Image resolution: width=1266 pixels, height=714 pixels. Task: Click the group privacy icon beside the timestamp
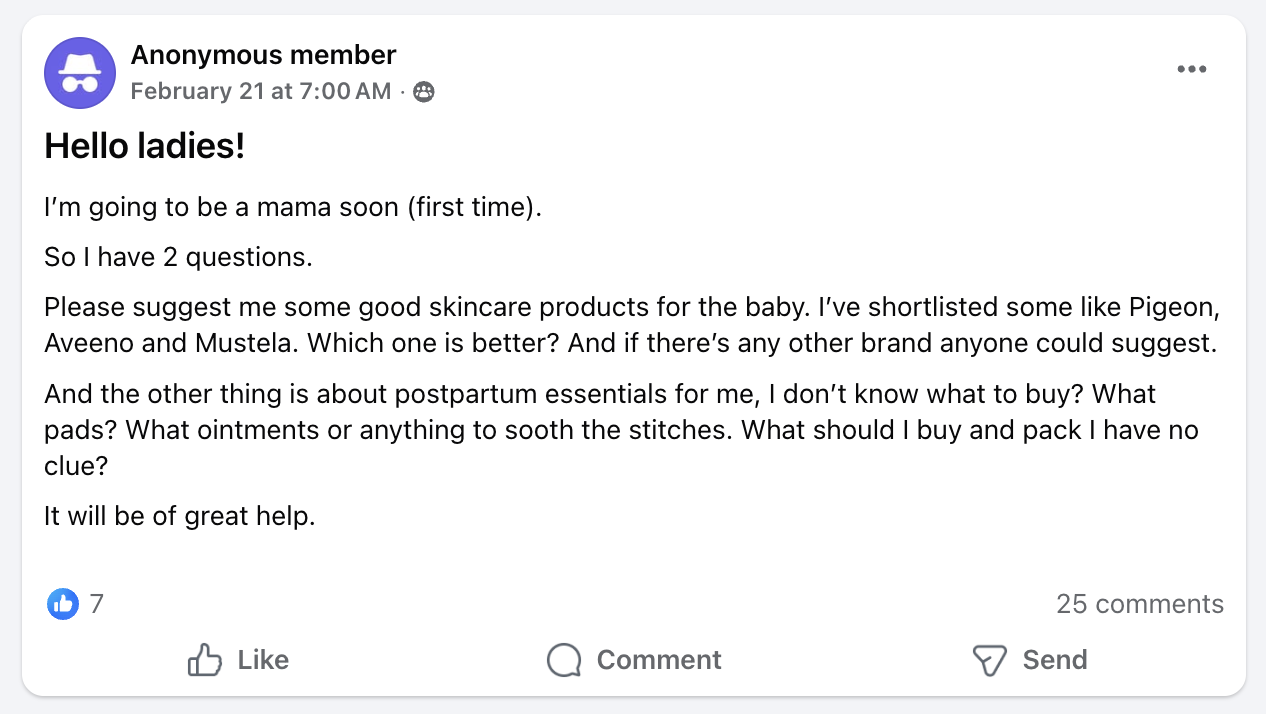click(x=423, y=91)
